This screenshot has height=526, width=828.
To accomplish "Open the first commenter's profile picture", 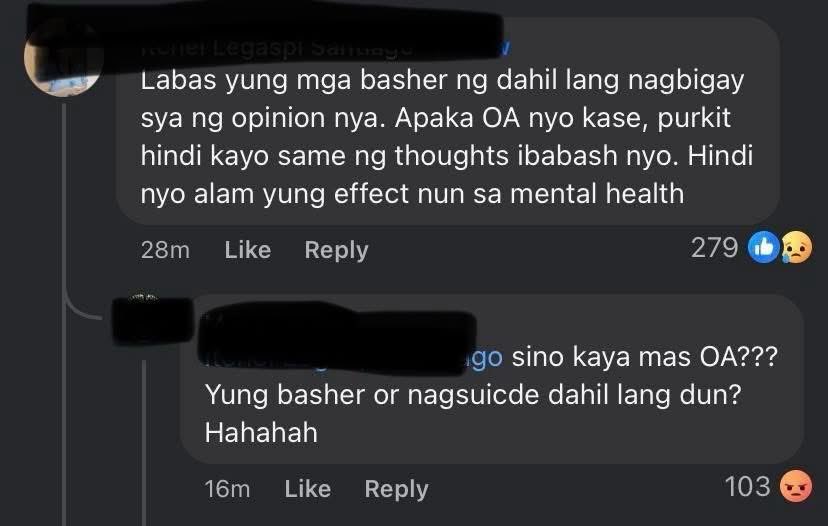I will pyautogui.click(x=63, y=61).
